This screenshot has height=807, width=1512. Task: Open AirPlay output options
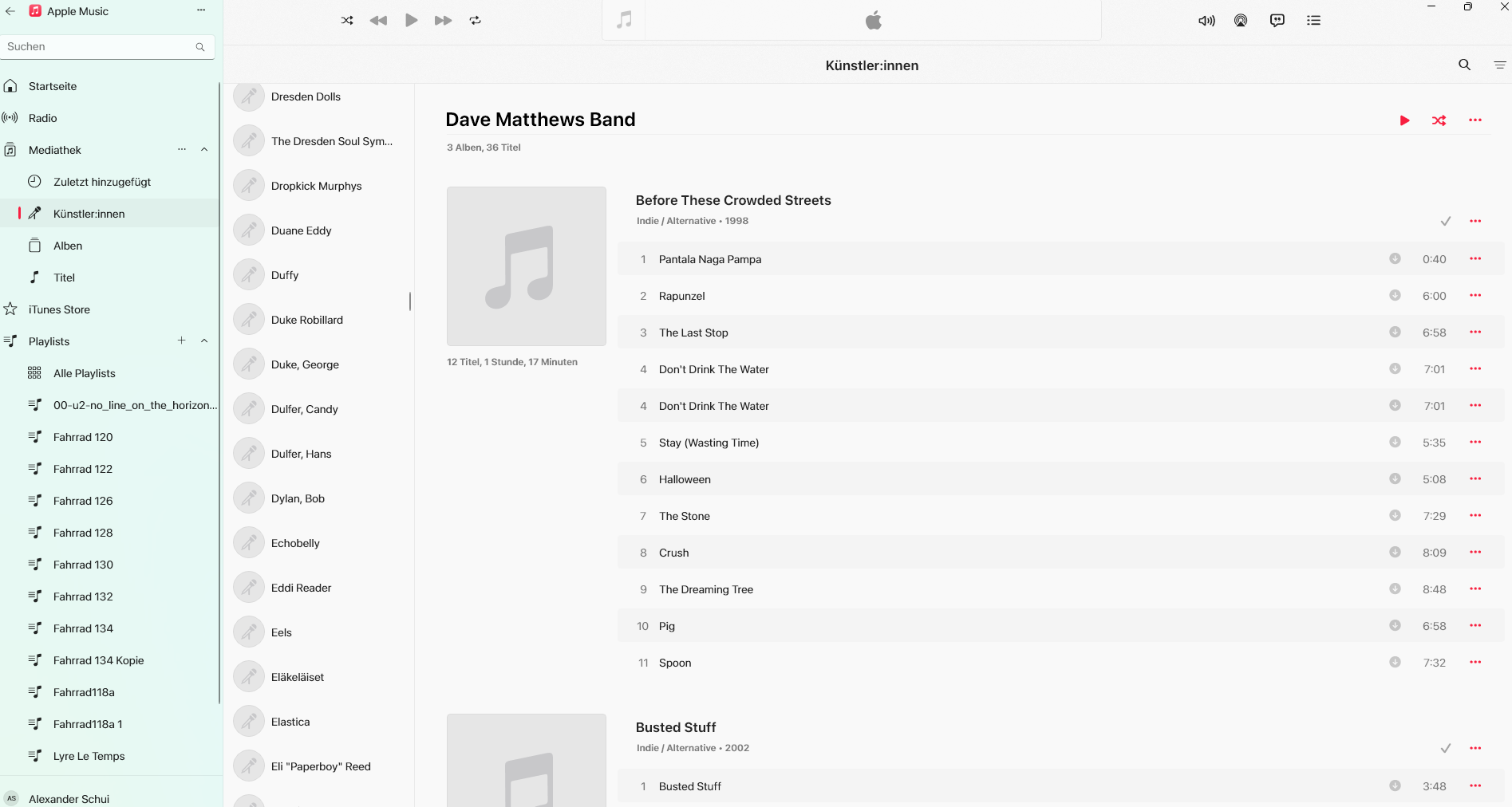tap(1241, 21)
